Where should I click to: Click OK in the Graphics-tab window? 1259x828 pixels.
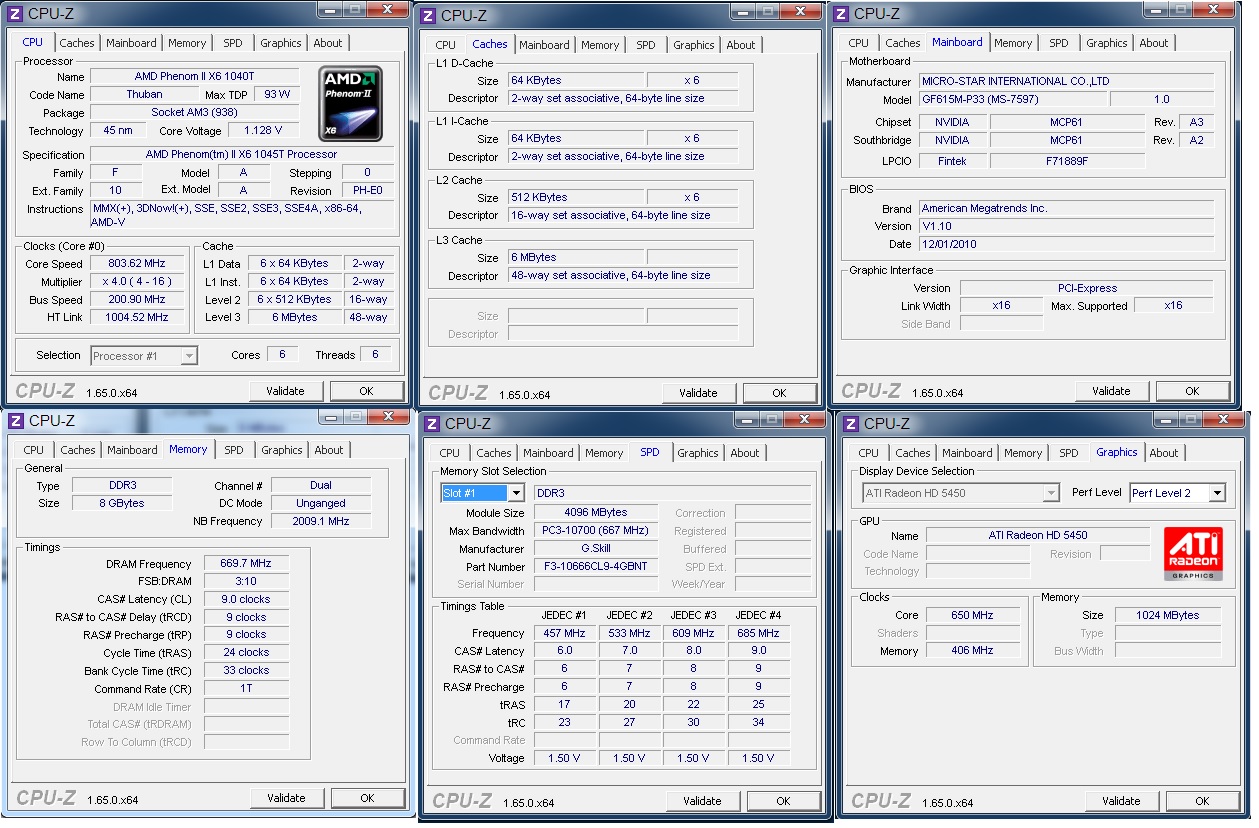point(1202,801)
